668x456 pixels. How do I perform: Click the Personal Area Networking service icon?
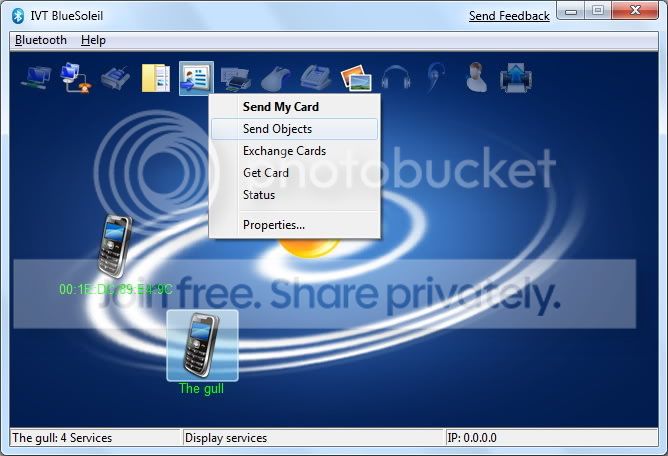[36, 78]
